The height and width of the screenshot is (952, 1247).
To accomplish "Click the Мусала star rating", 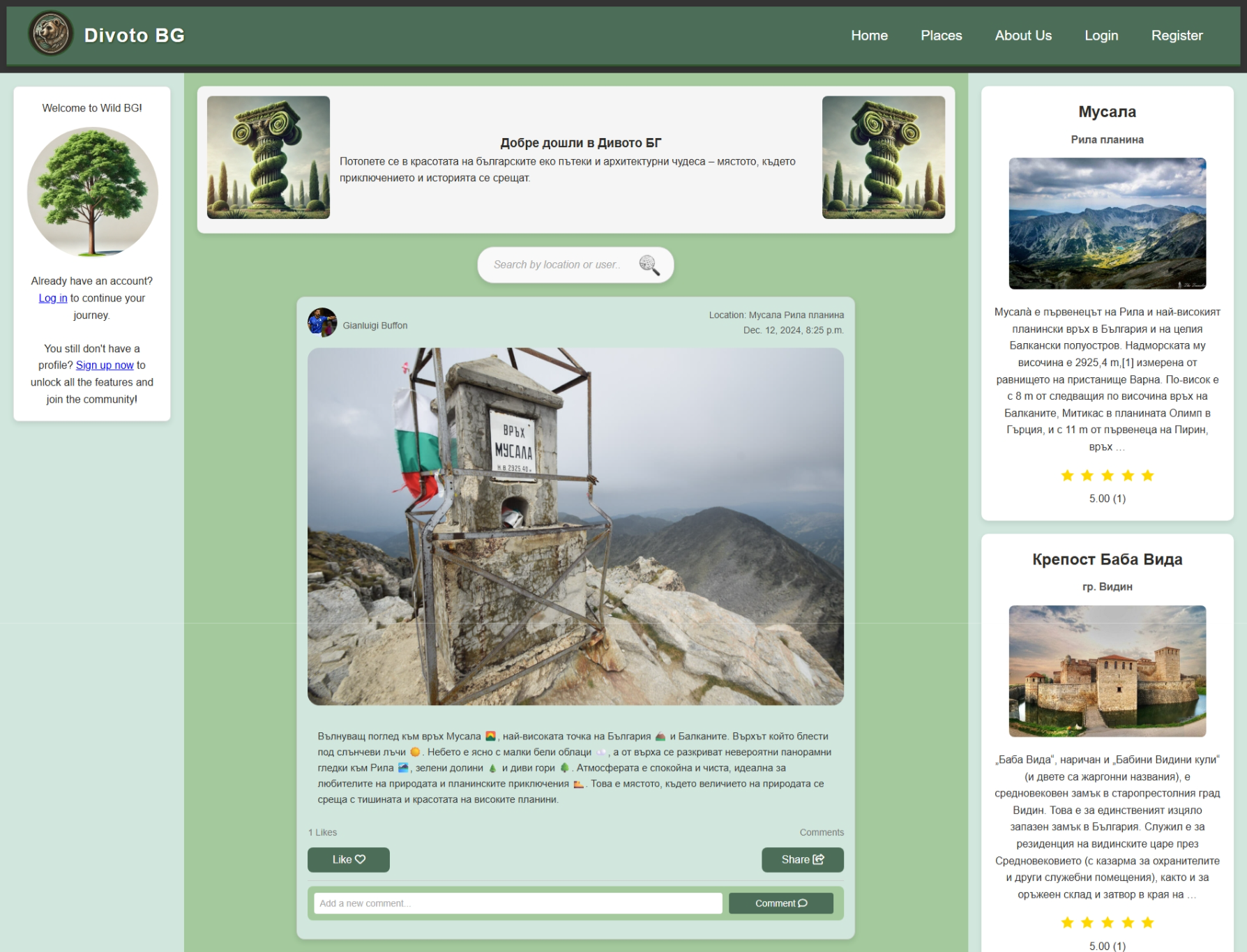I will tap(1107, 476).
